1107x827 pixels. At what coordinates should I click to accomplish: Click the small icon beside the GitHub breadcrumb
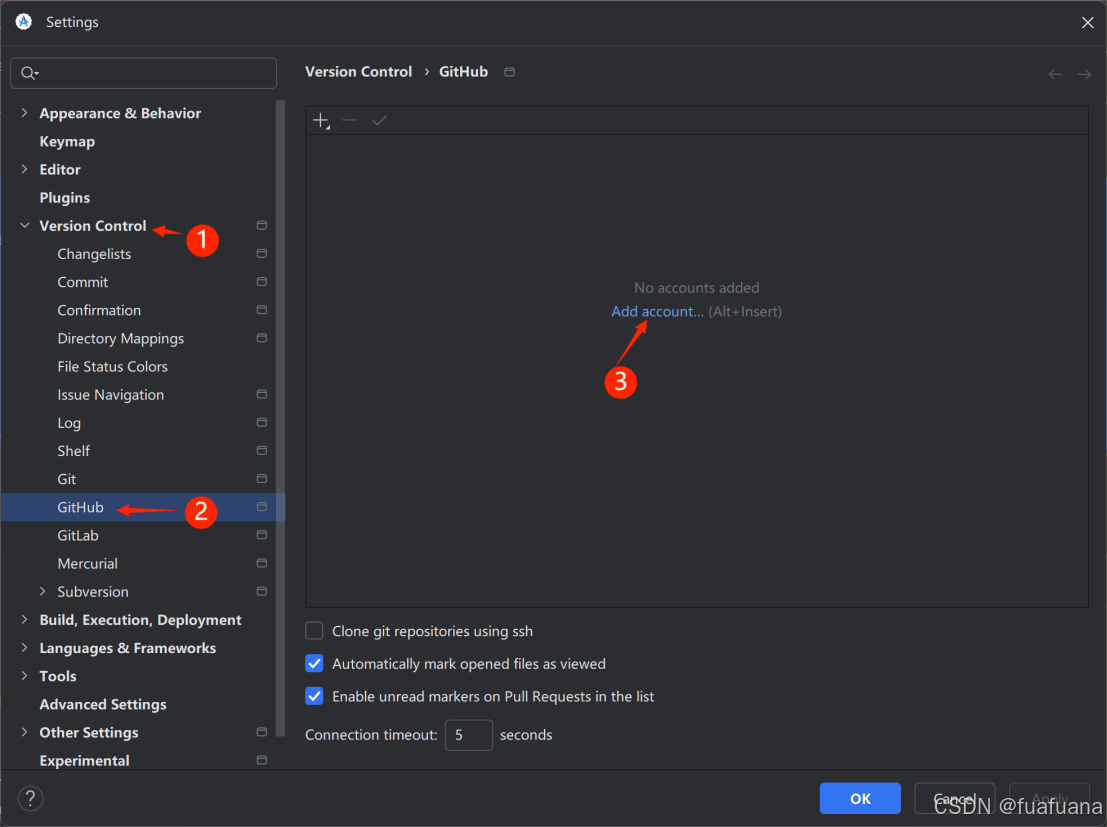508,71
